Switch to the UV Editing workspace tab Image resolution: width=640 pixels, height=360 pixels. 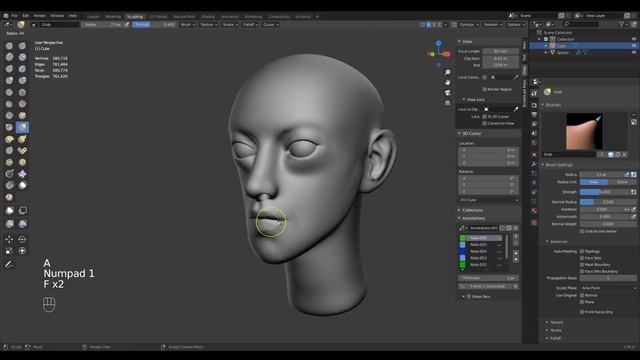(158, 17)
